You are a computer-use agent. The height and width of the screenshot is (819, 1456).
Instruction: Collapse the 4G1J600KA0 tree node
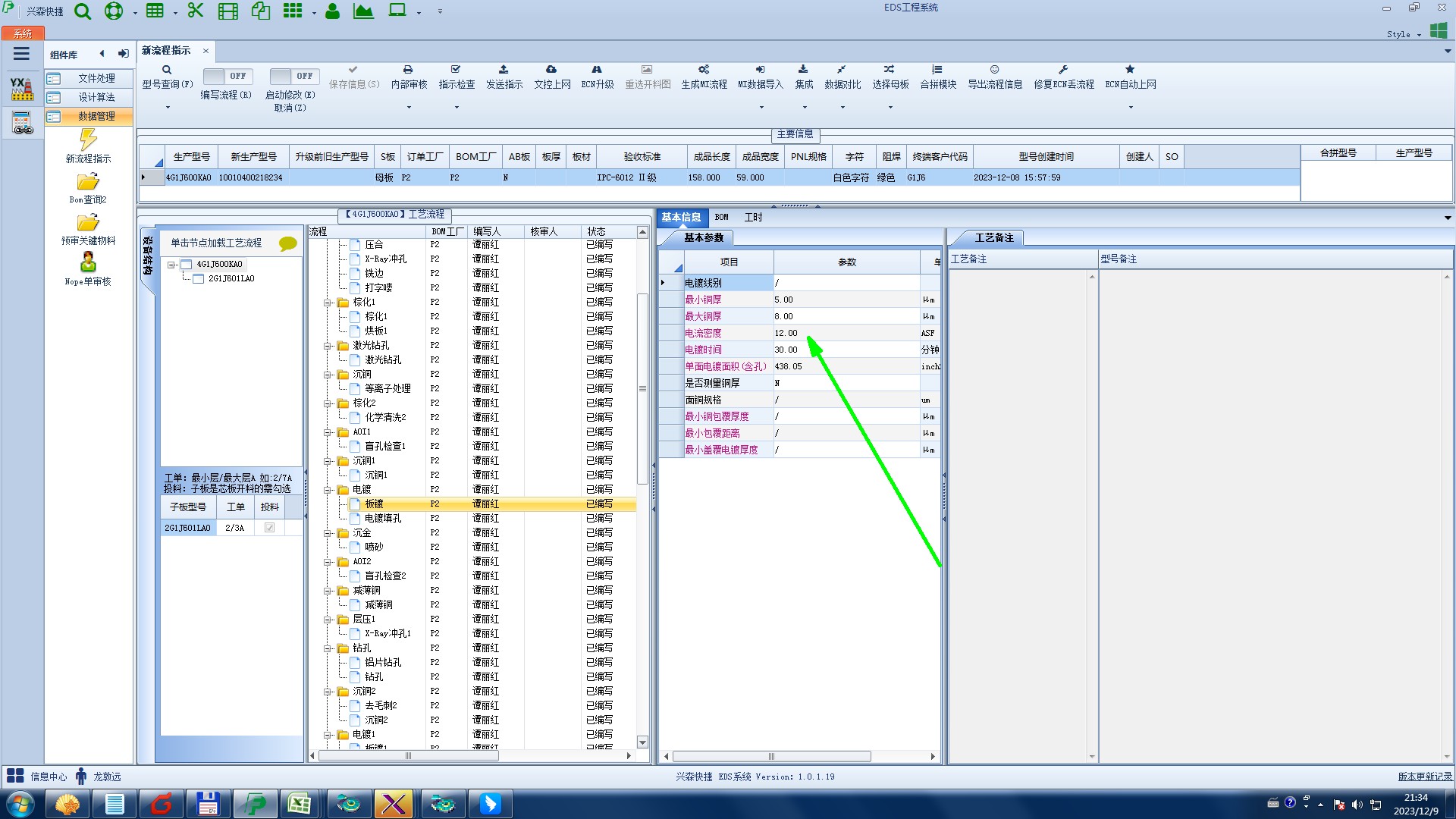pyautogui.click(x=172, y=265)
